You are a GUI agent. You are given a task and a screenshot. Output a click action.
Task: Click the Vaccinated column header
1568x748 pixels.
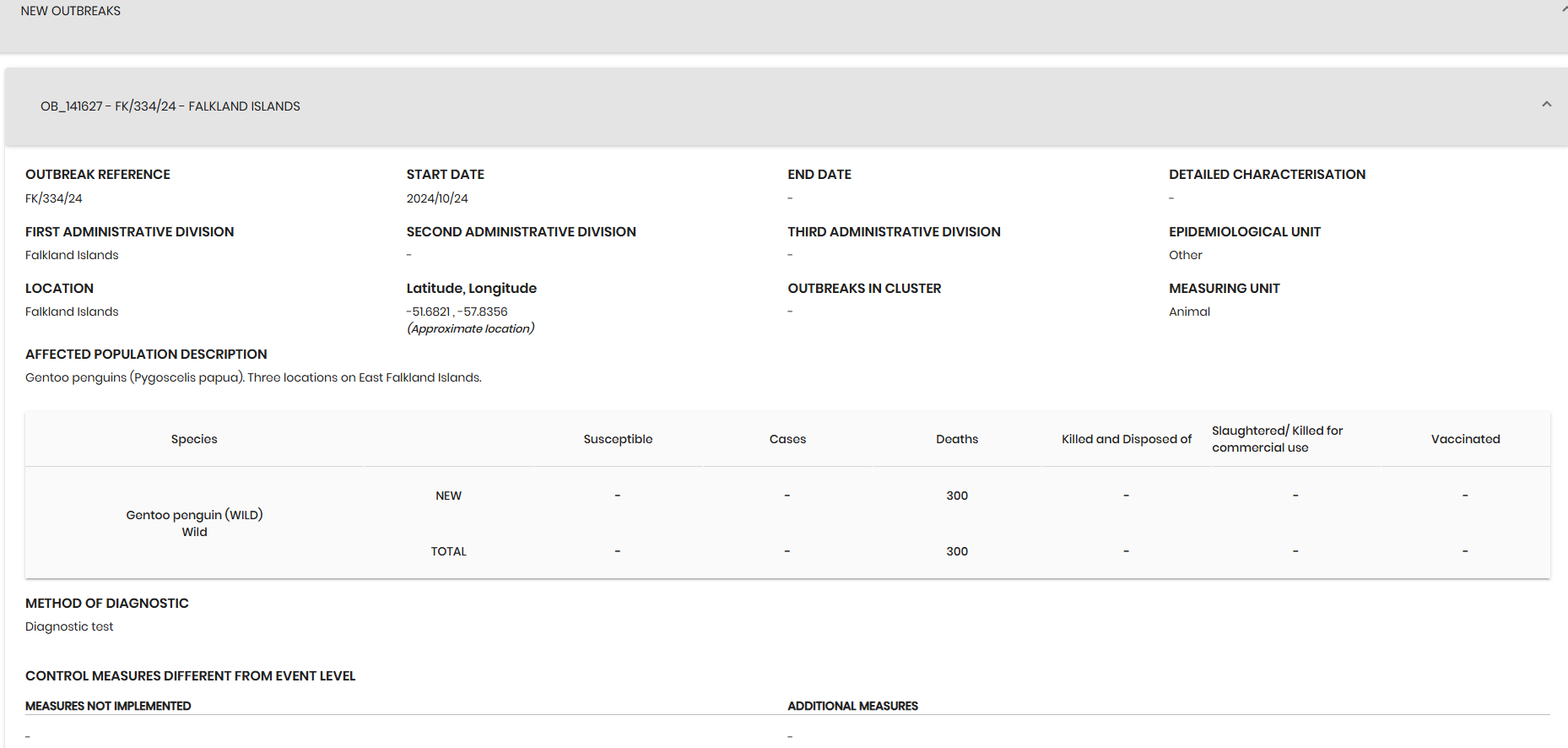(1466, 439)
